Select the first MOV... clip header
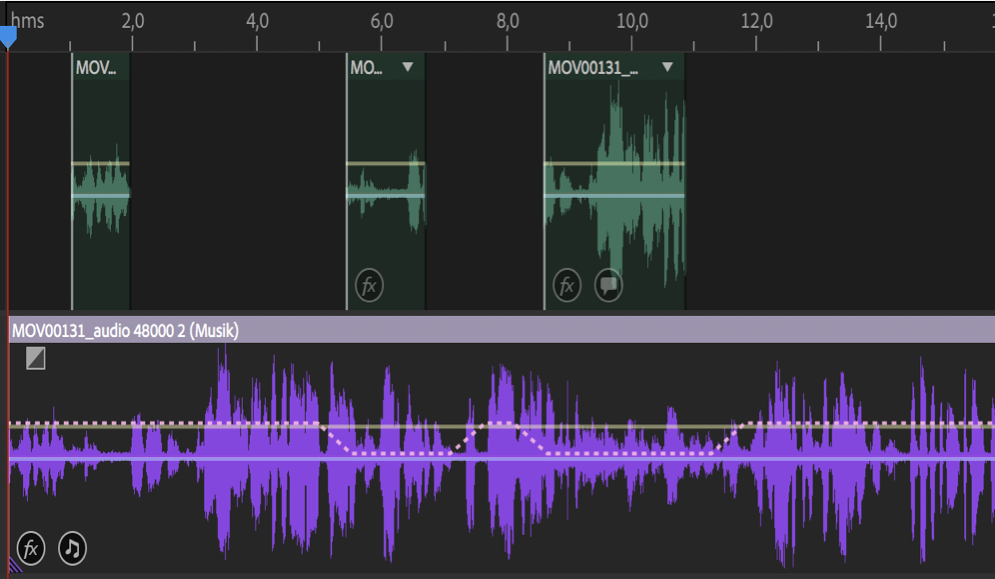The image size is (995, 579). [x=102, y=67]
